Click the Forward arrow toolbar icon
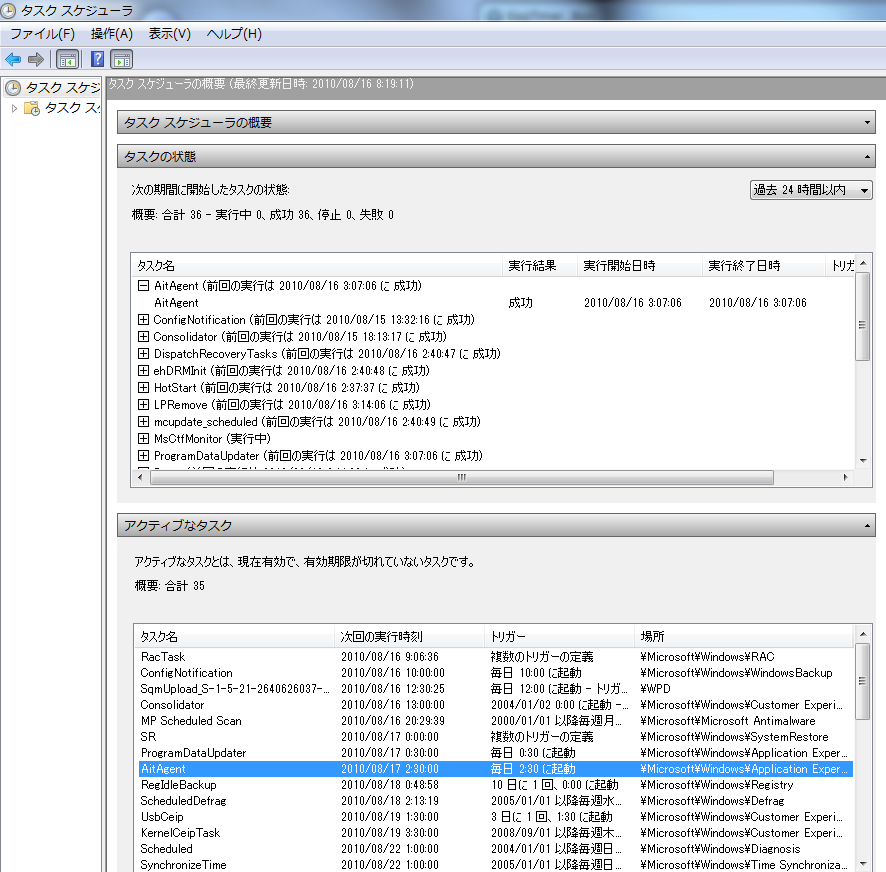886x872 pixels. click(x=36, y=59)
